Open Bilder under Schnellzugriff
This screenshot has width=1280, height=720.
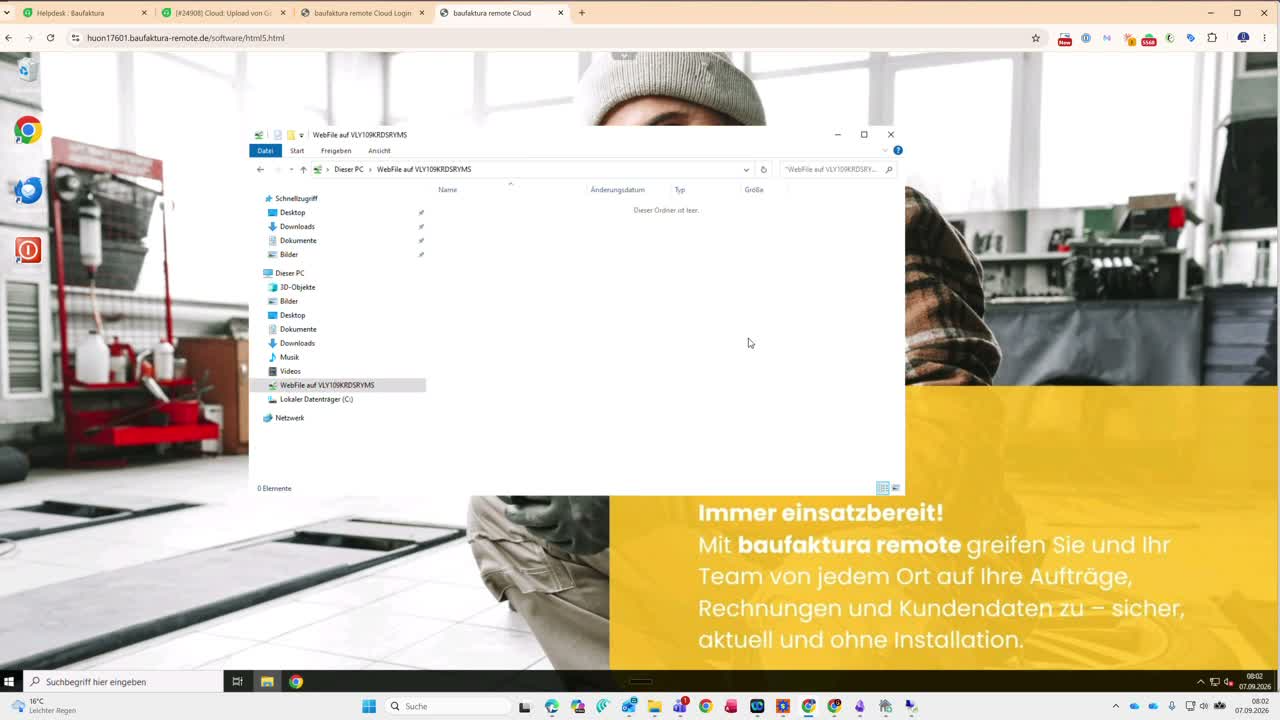tap(289, 254)
